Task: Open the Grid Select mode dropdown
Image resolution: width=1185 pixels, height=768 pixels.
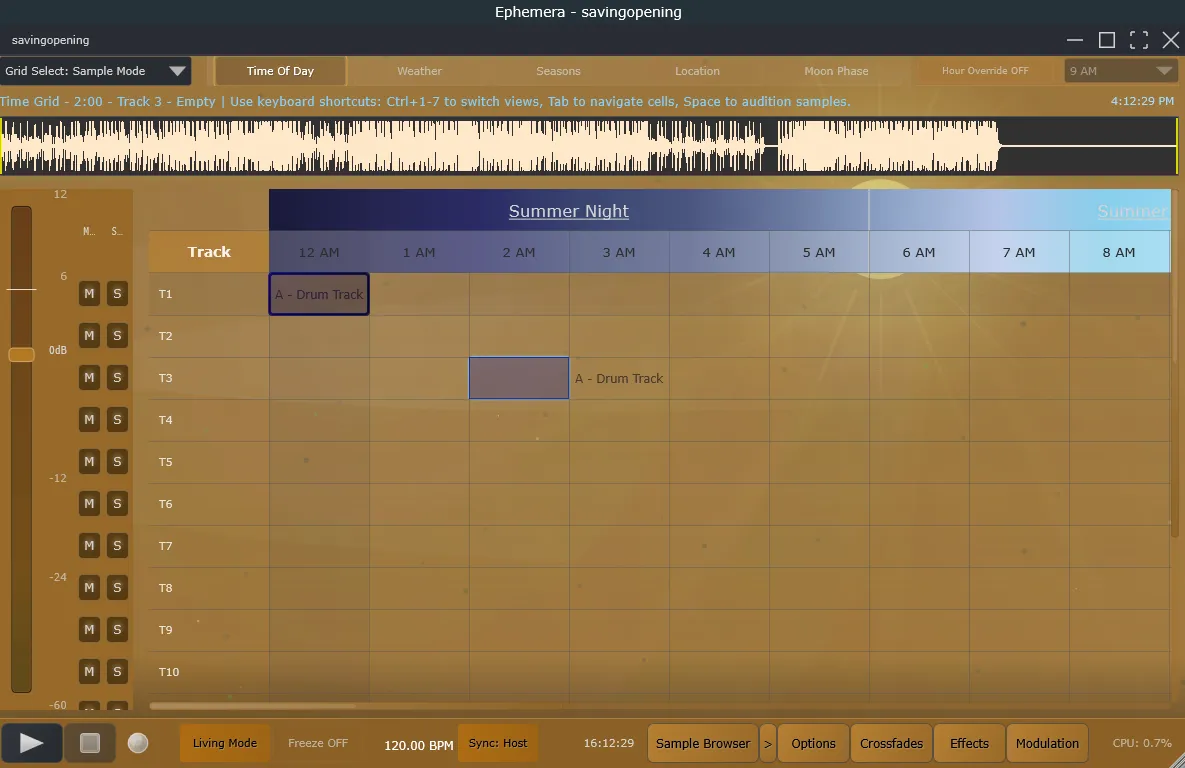Action: (96, 71)
